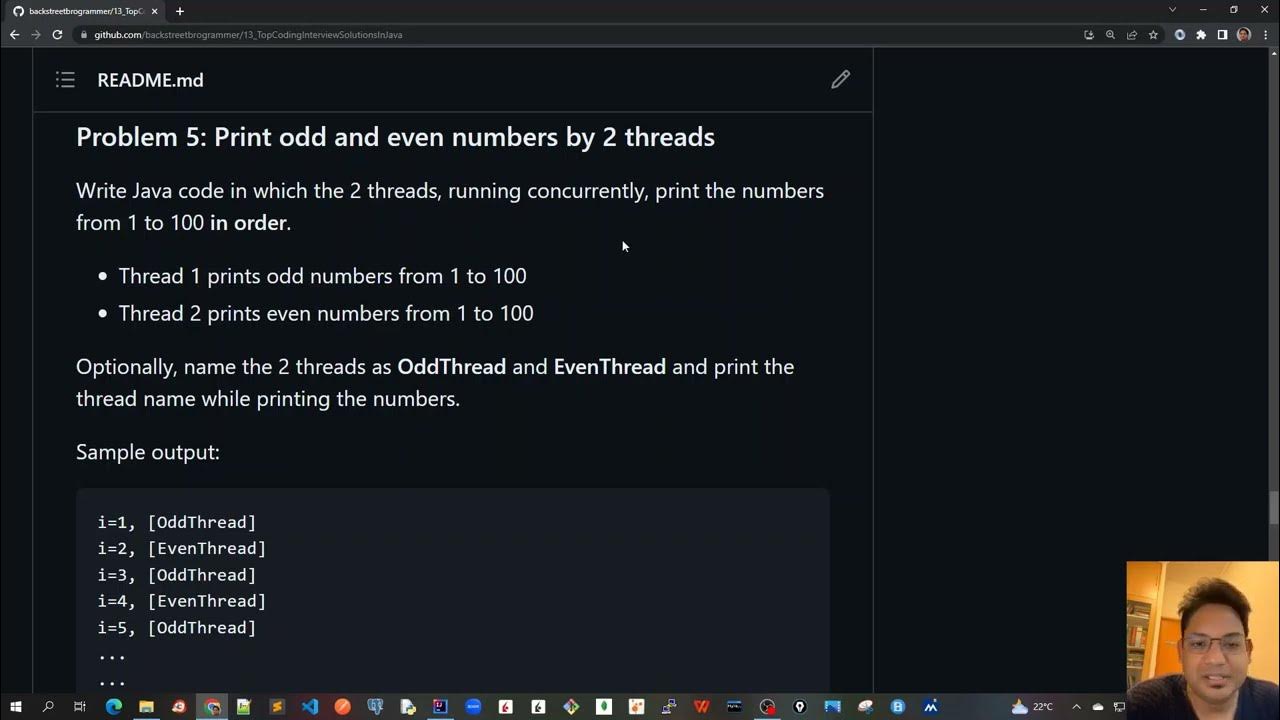Open the zoom magnifier in address bar

[1110, 35]
